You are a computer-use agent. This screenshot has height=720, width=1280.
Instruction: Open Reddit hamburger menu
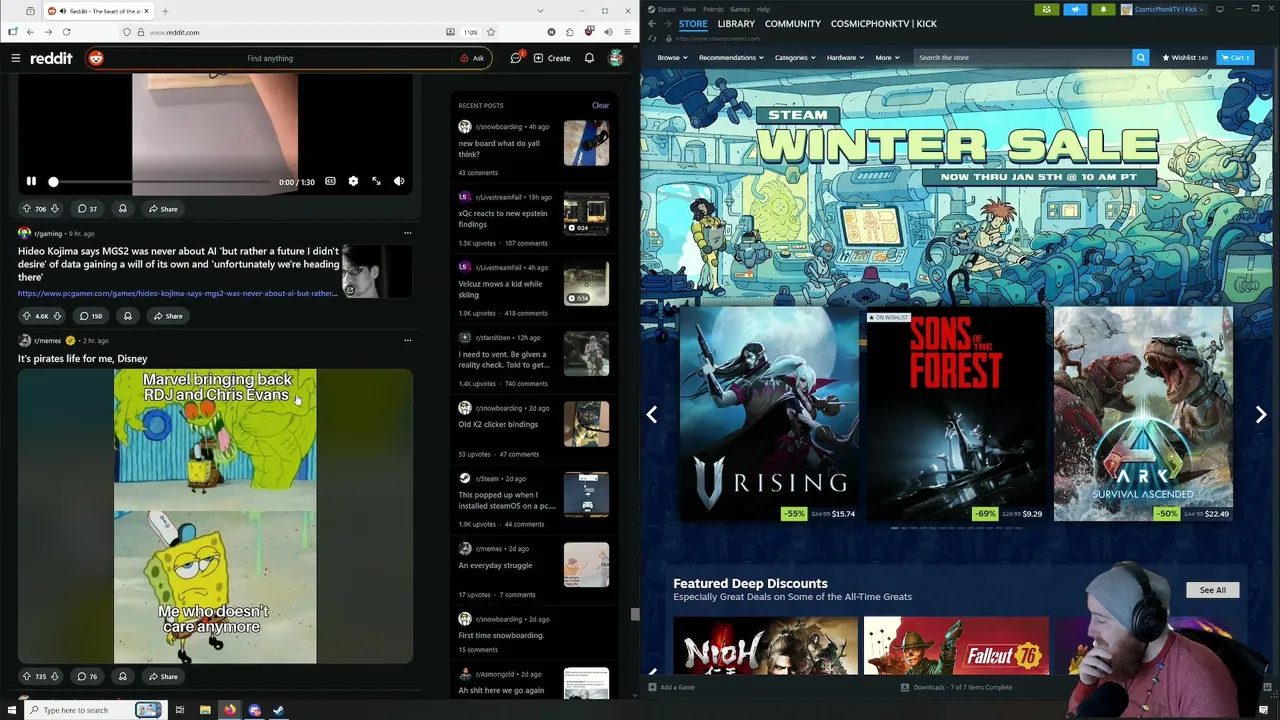pyautogui.click(x=15, y=58)
